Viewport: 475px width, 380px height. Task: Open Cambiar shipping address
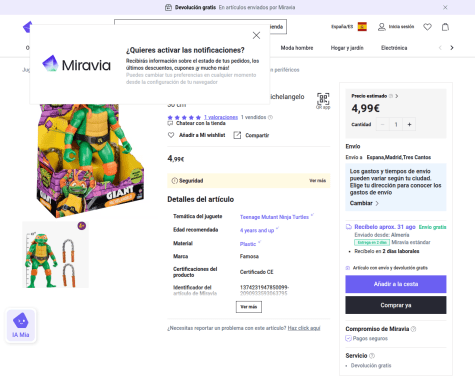[x=364, y=203]
